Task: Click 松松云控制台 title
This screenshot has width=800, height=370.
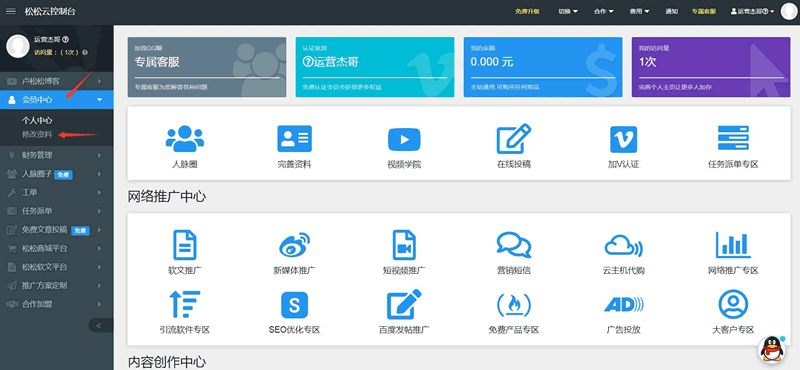Action: (50, 11)
